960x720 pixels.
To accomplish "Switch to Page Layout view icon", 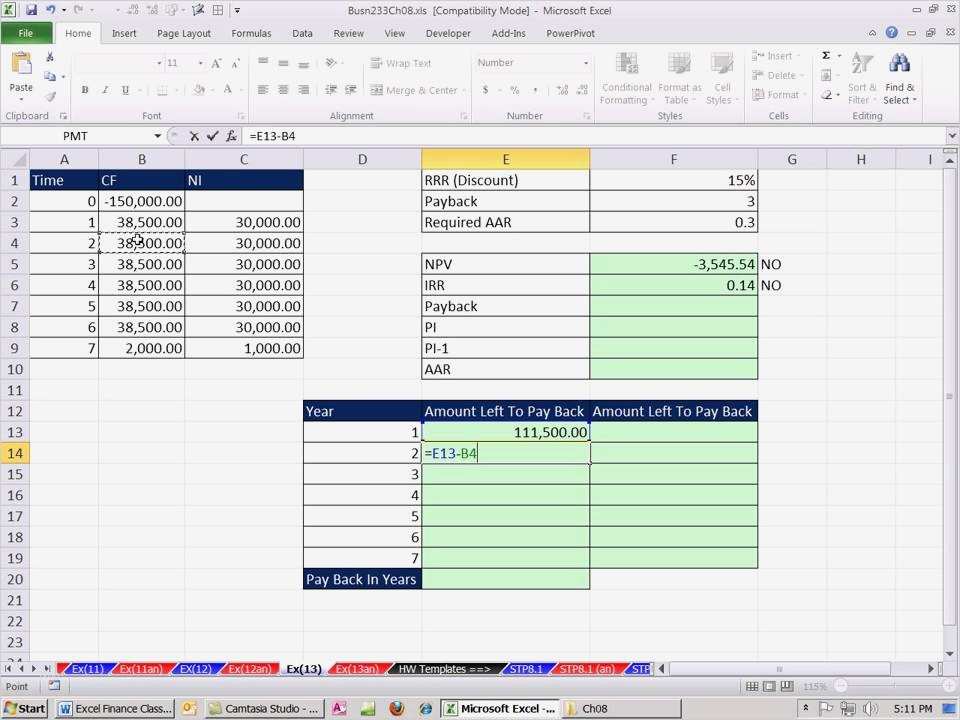I will (770, 686).
